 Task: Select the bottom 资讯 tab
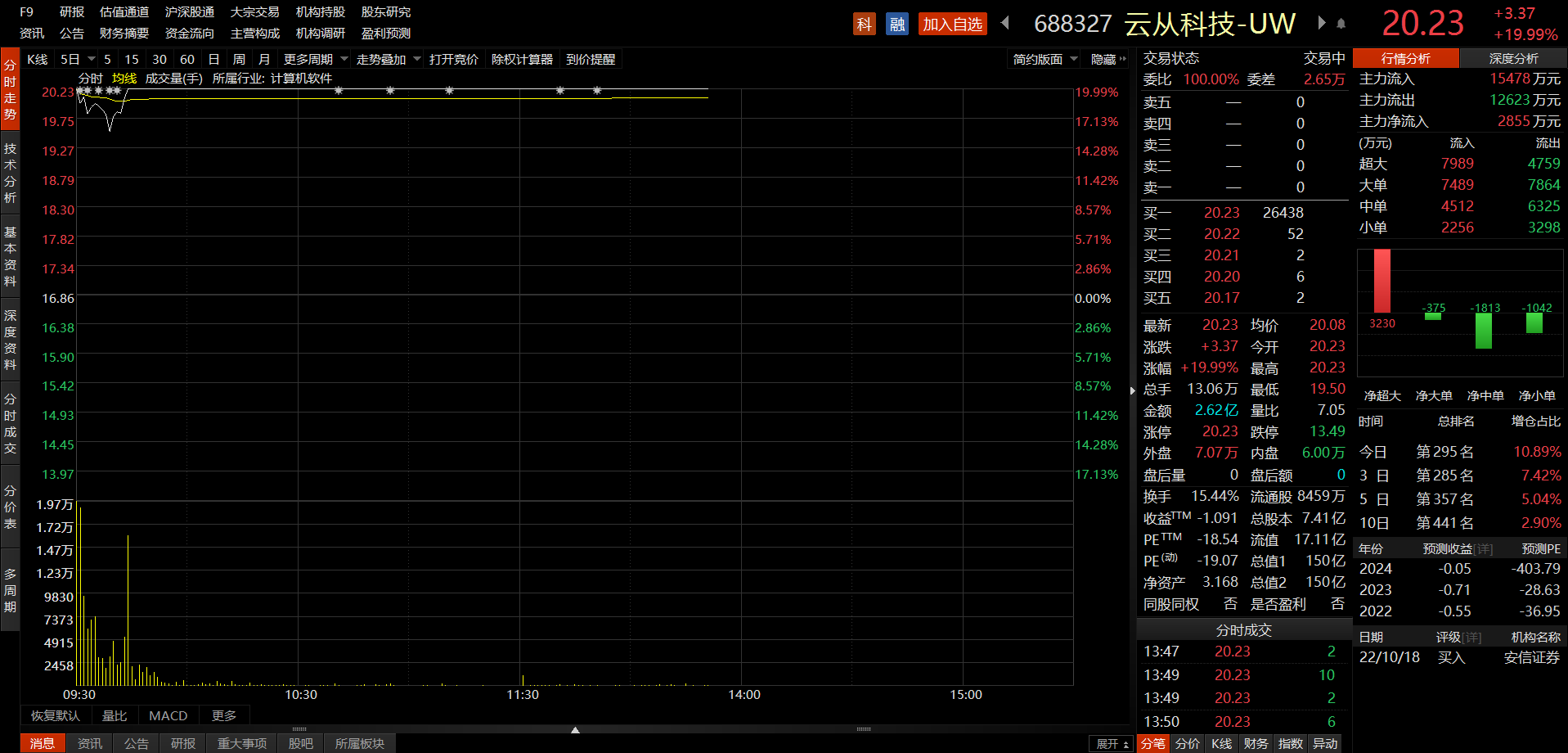pos(90,743)
